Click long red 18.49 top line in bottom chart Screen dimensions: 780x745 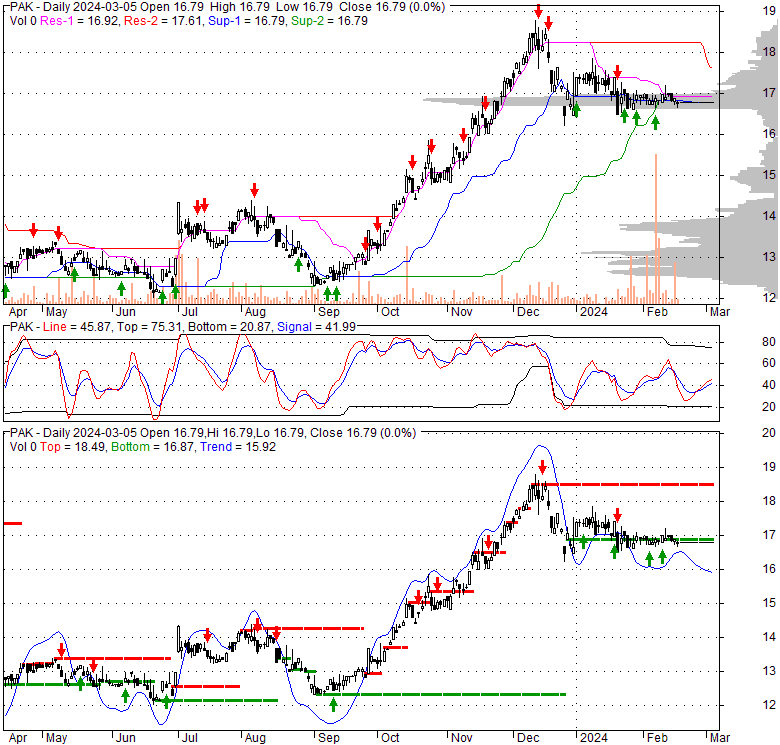pos(623,484)
